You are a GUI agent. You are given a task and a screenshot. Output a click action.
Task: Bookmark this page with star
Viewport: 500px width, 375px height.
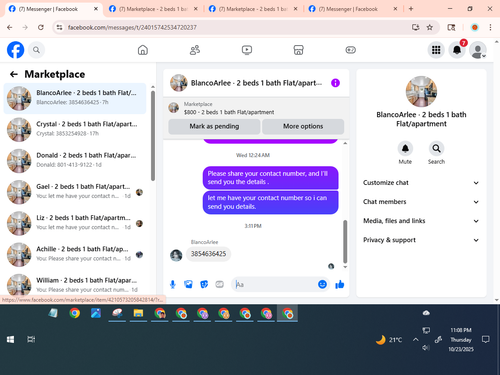(430, 27)
